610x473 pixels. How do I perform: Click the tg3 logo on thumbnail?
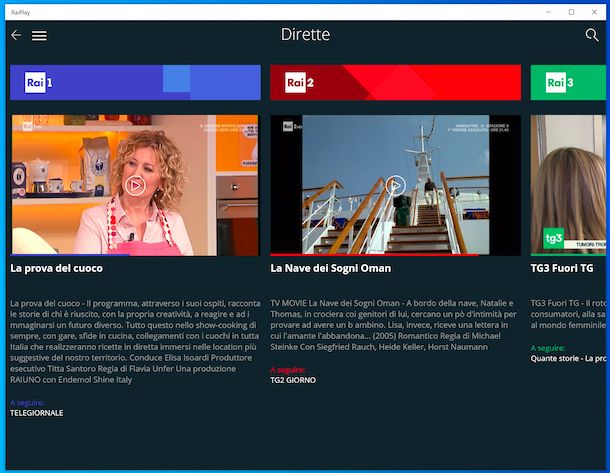pos(553,238)
